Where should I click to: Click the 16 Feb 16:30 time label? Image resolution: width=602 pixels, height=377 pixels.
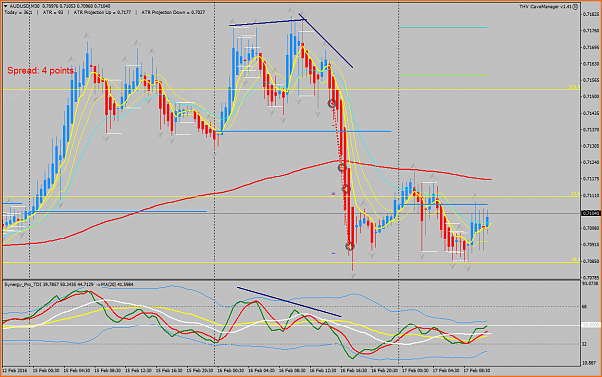353,371
